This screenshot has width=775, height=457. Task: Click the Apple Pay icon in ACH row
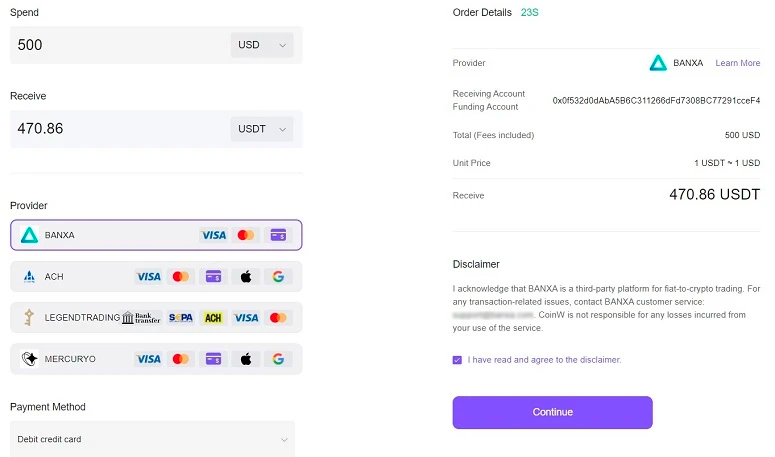(245, 276)
